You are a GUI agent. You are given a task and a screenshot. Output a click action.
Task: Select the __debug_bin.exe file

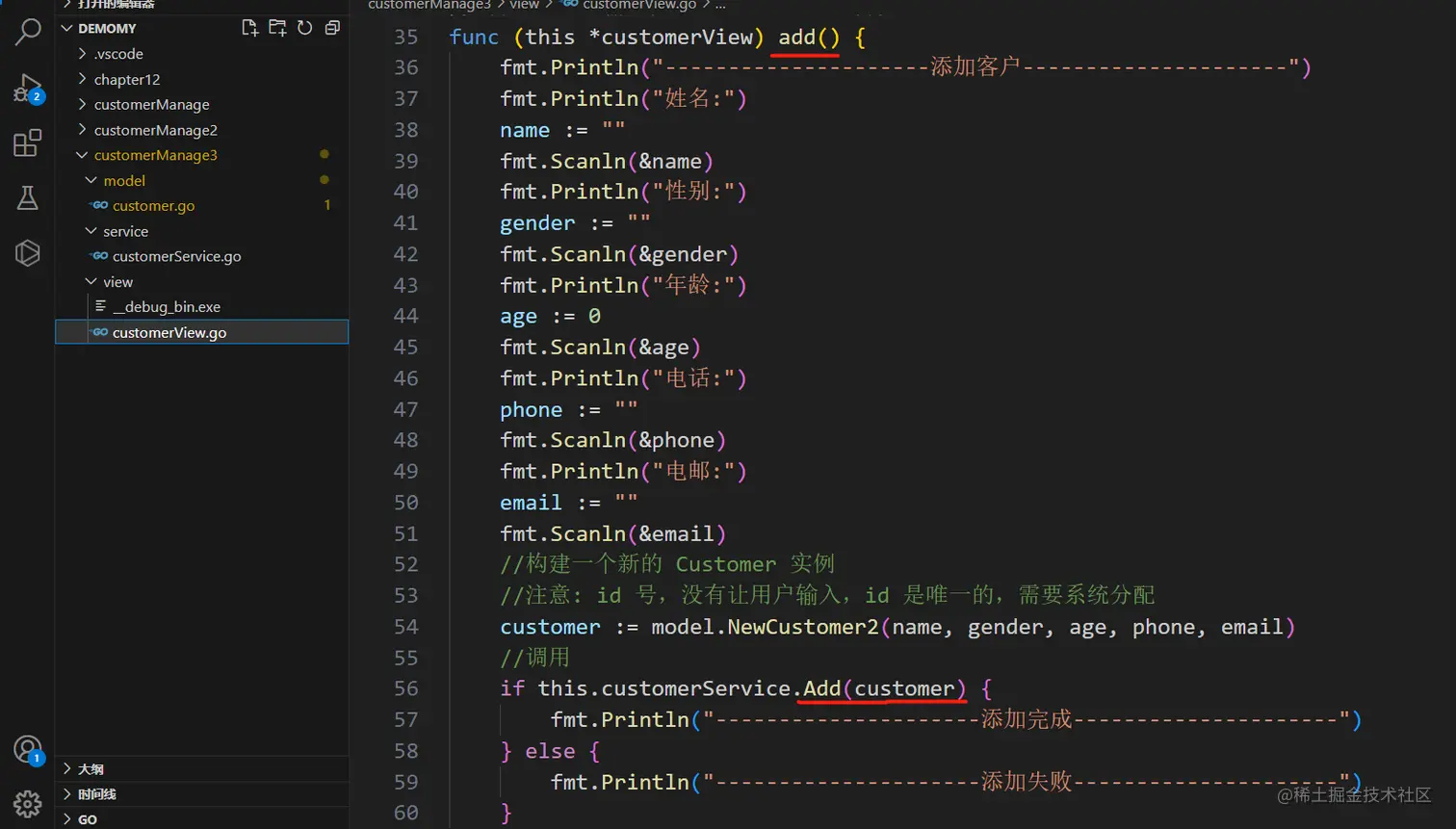167,306
